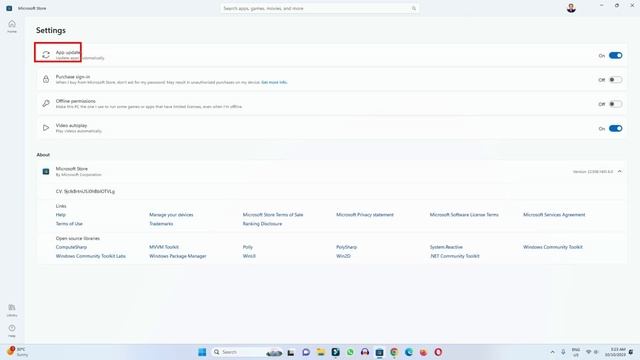This screenshot has width=640, height=360.
Task: Open the Help link under Links
Action: (x=60, y=215)
